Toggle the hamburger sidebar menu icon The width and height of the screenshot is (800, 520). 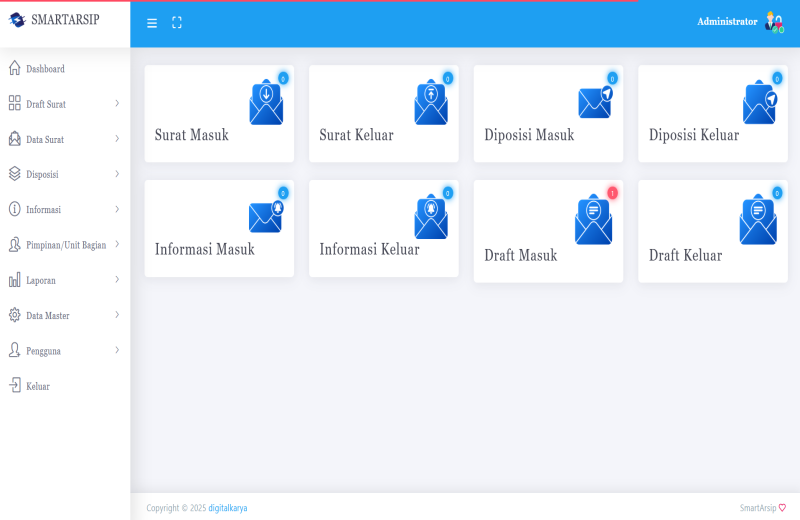(152, 23)
